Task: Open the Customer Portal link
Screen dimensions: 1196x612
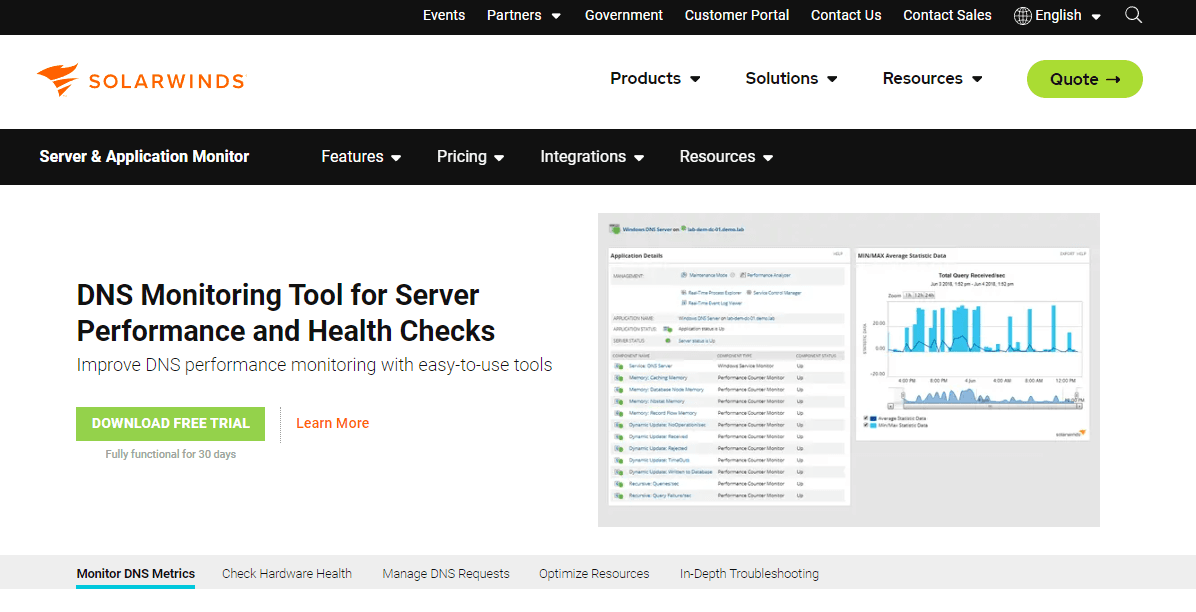Action: click(x=737, y=15)
